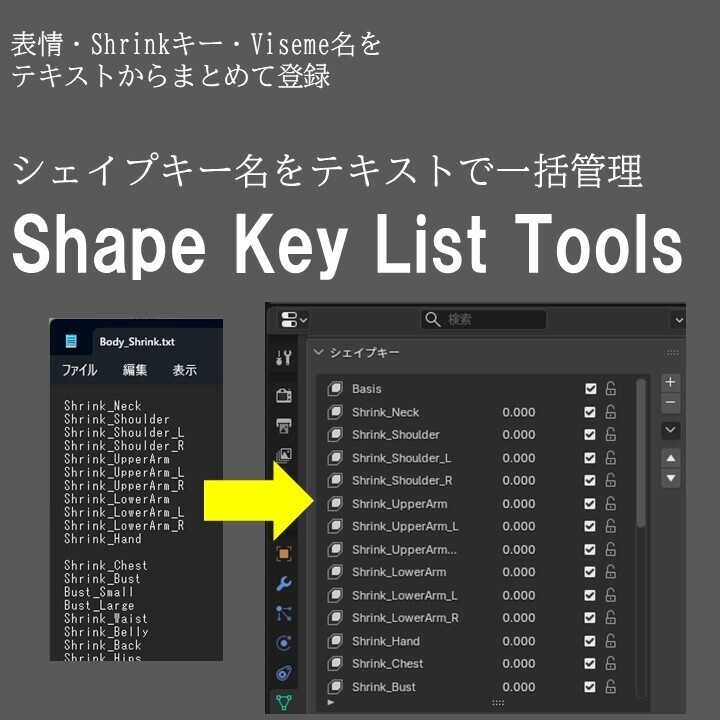Click the Shrink_Back line in Notepad
Screen dimensions: 720x720
click(x=102, y=645)
